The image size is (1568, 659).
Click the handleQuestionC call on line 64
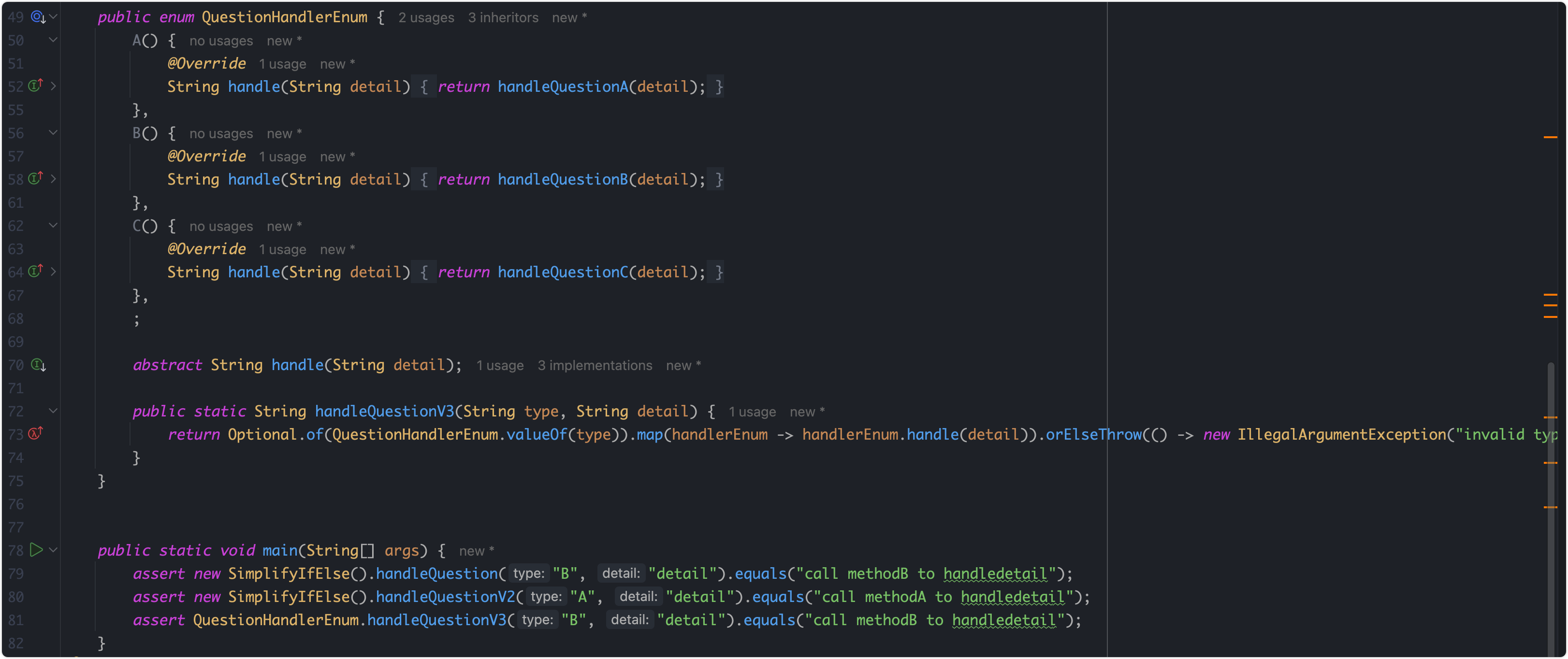pyautogui.click(x=563, y=272)
